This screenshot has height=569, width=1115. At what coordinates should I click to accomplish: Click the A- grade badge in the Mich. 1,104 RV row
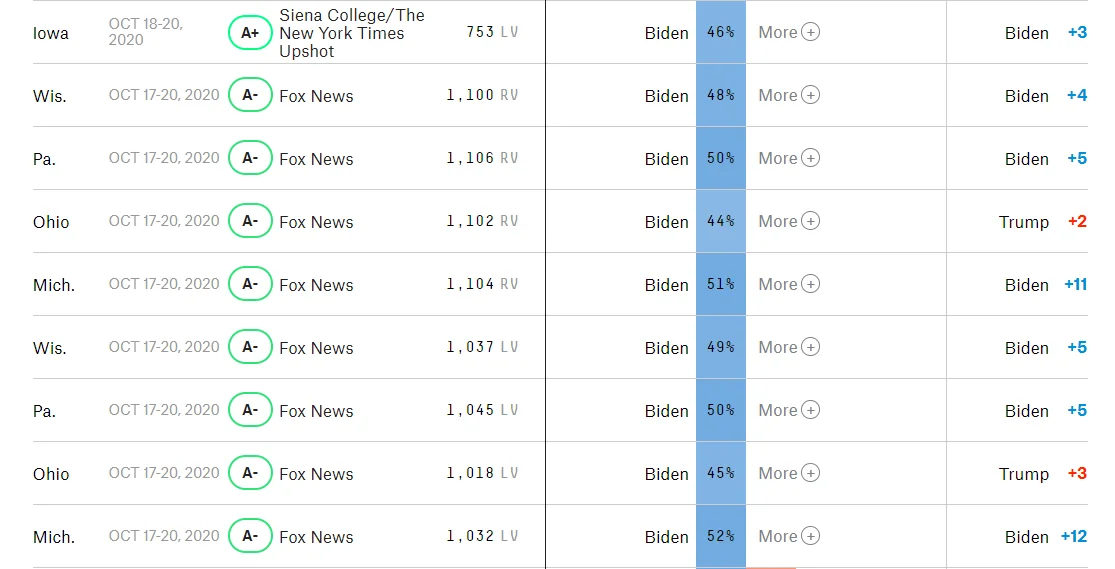point(250,284)
